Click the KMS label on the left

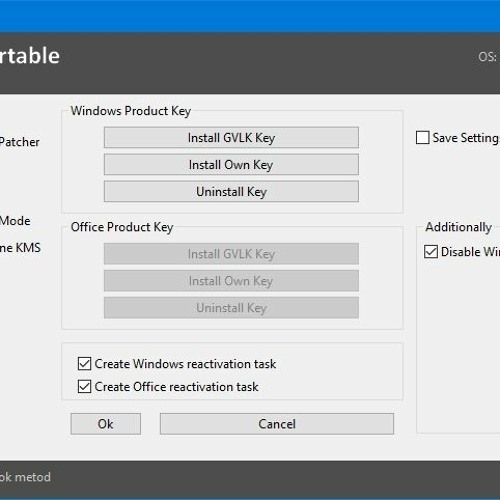coord(28,248)
